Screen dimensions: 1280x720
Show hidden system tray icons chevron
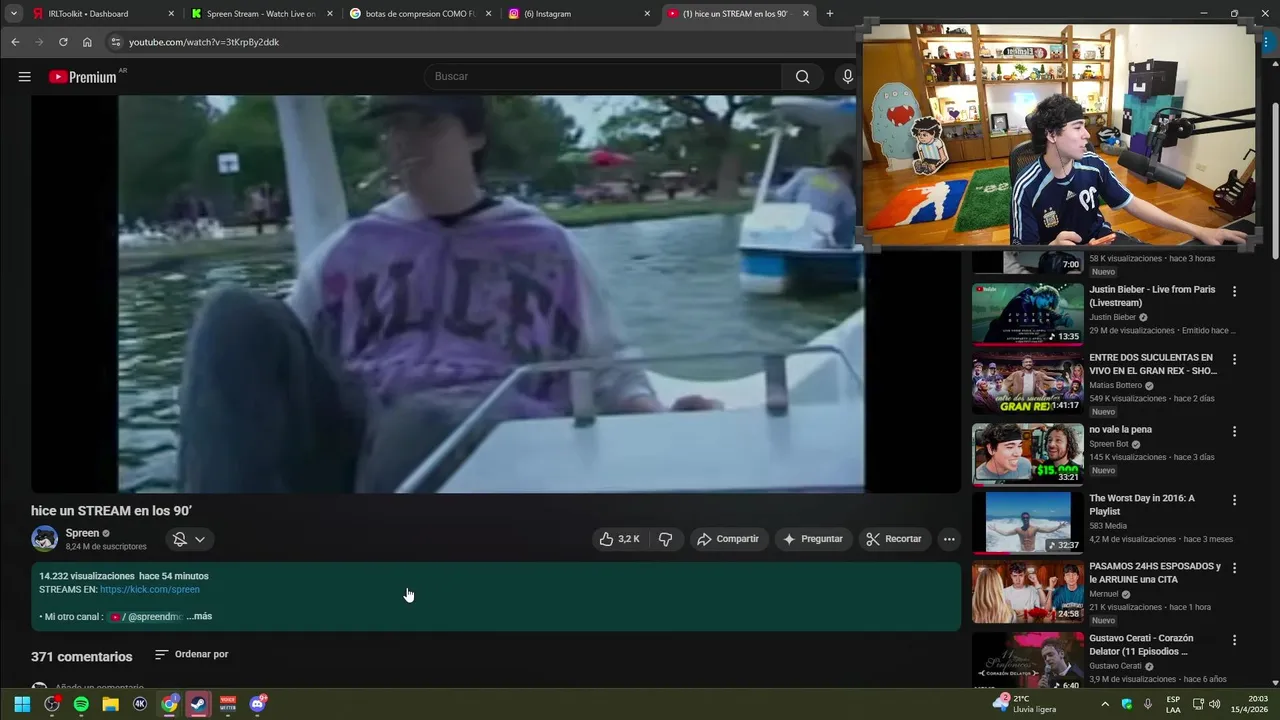tap(1105, 704)
